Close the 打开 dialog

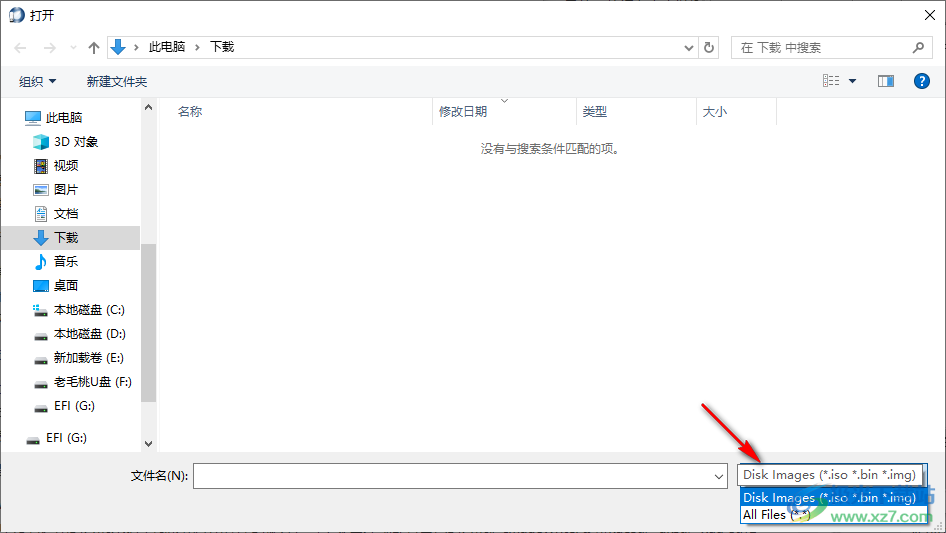pyautogui.click(x=930, y=15)
